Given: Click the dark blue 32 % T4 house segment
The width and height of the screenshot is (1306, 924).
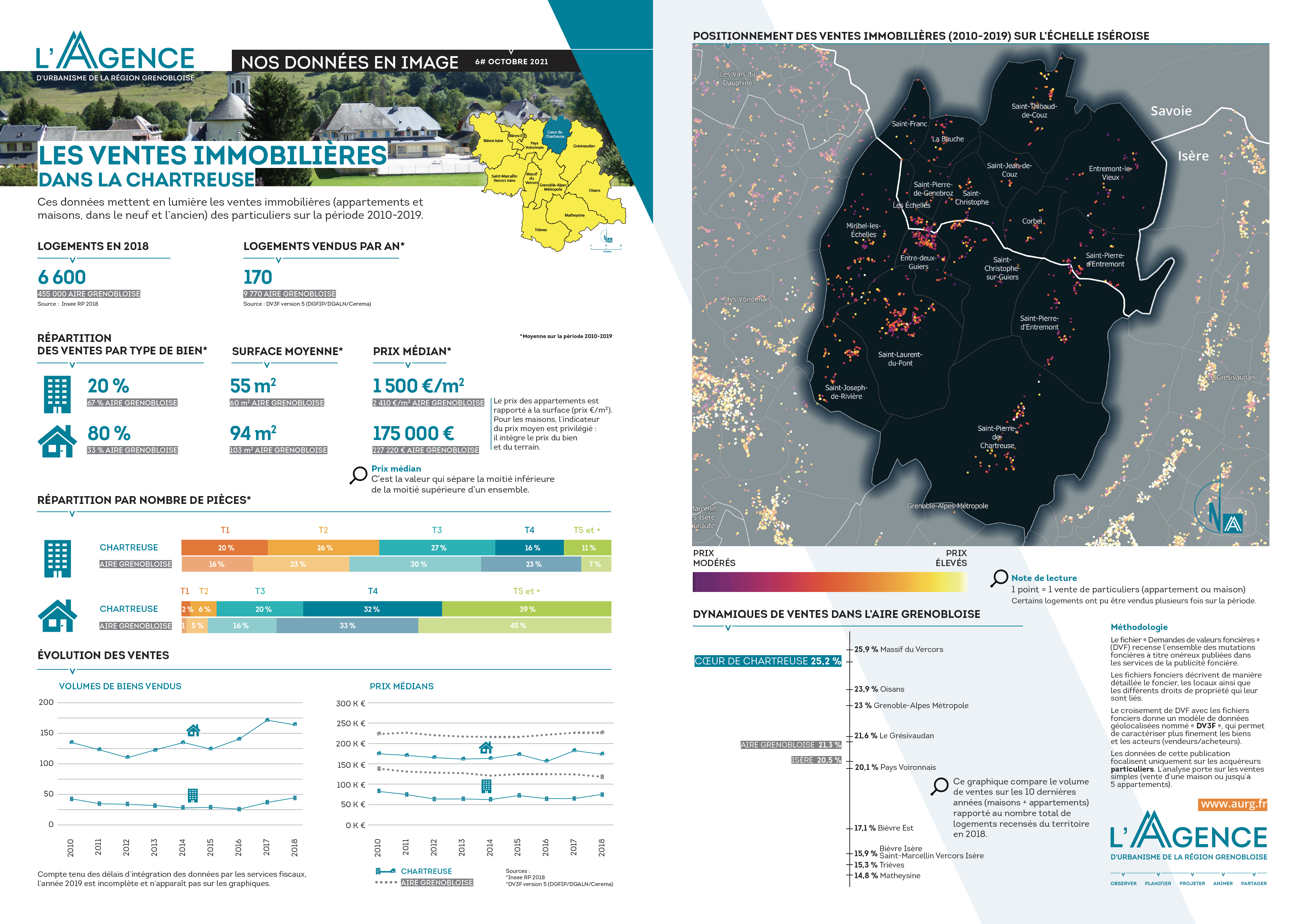Looking at the screenshot, I should tap(372, 609).
